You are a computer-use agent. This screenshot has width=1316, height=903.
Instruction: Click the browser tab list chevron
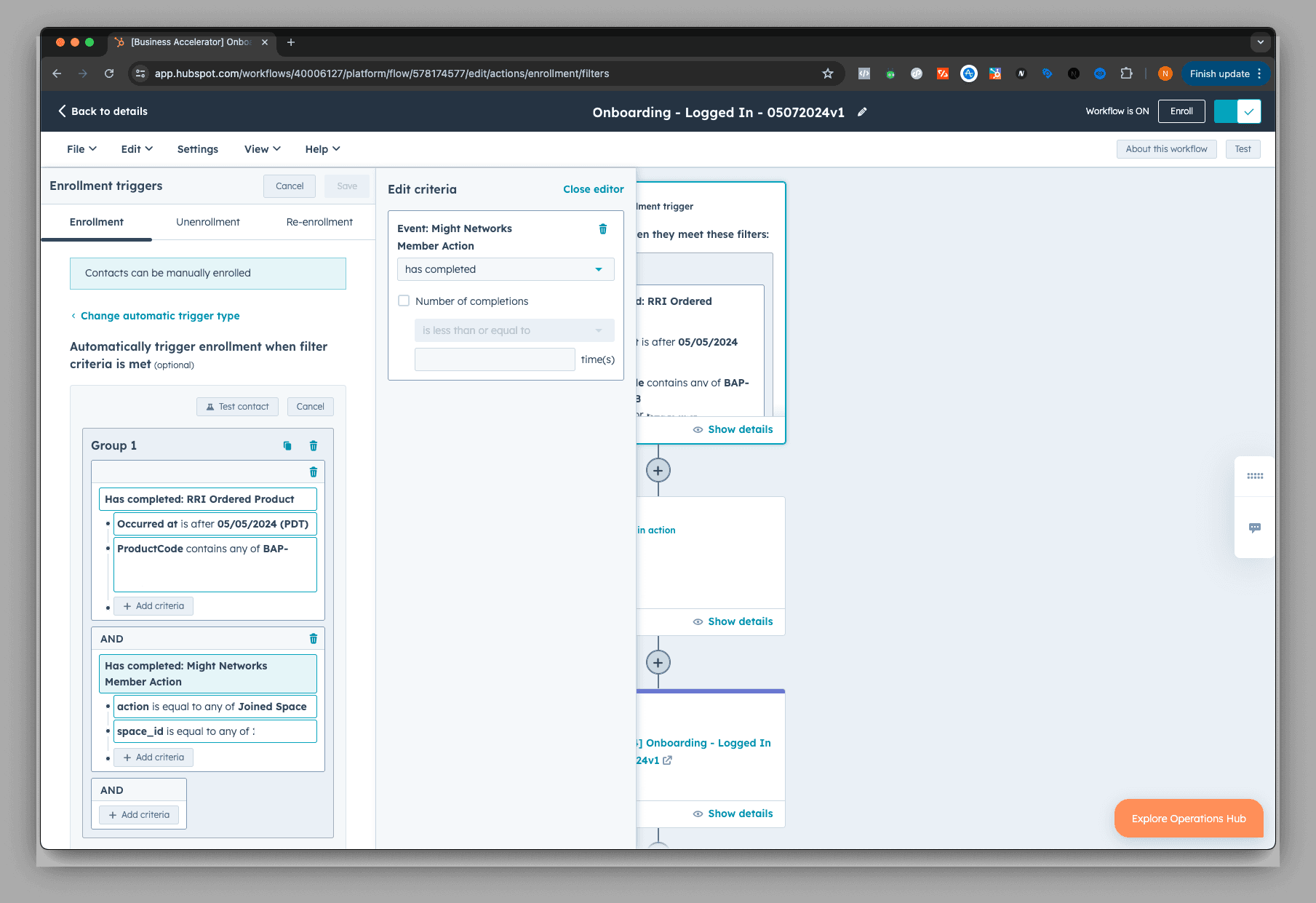pos(1261,42)
